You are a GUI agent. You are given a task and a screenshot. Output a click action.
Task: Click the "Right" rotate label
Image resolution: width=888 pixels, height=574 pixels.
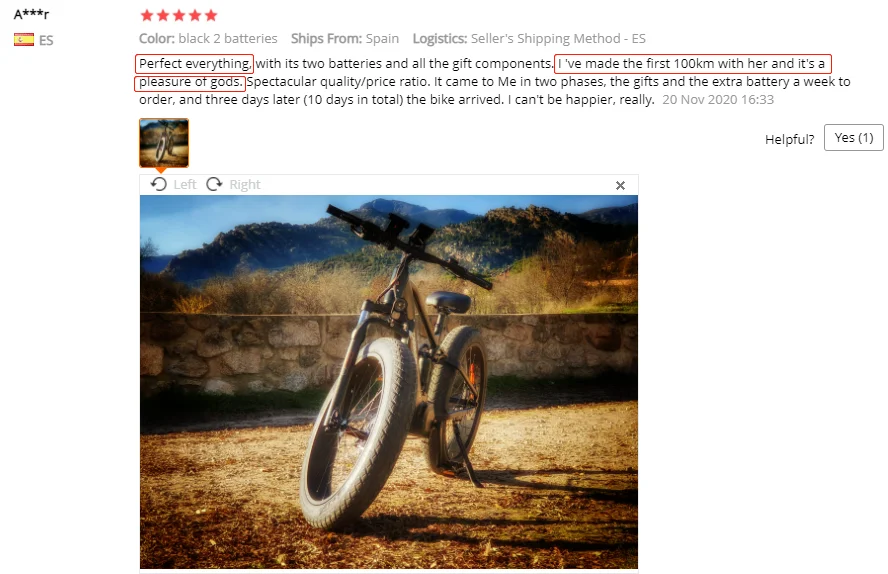pyautogui.click(x=245, y=185)
